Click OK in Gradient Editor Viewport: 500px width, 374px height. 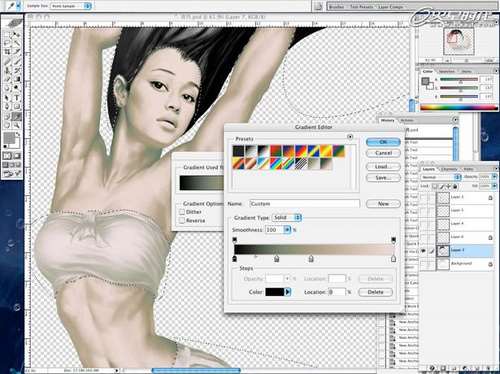(383, 142)
